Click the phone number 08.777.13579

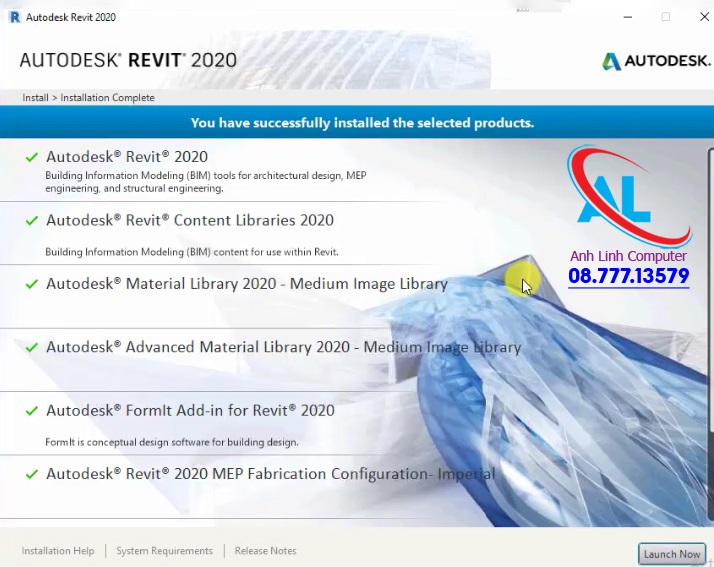628,276
